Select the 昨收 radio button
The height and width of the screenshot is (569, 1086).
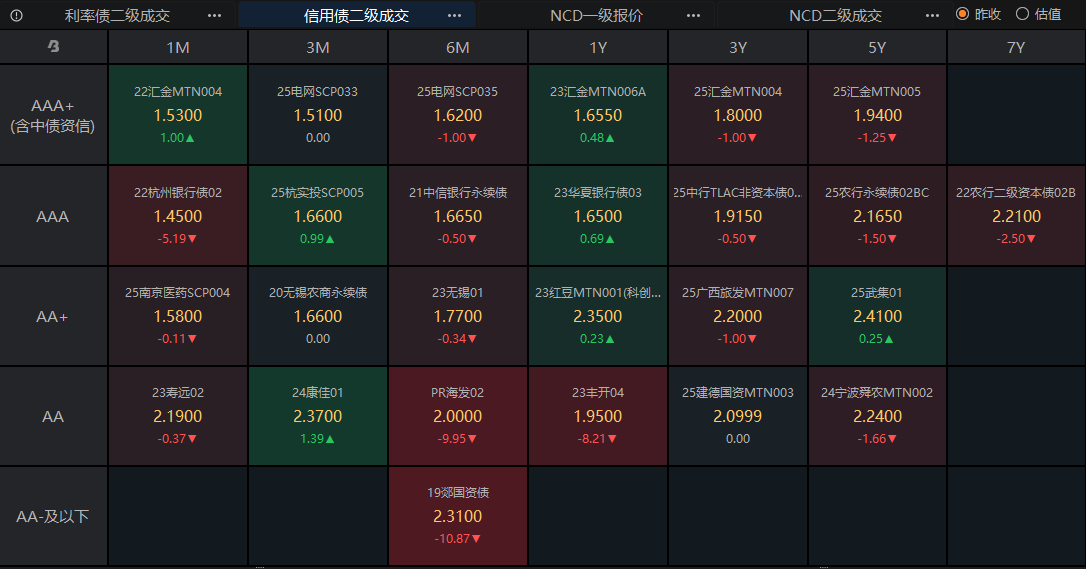962,14
